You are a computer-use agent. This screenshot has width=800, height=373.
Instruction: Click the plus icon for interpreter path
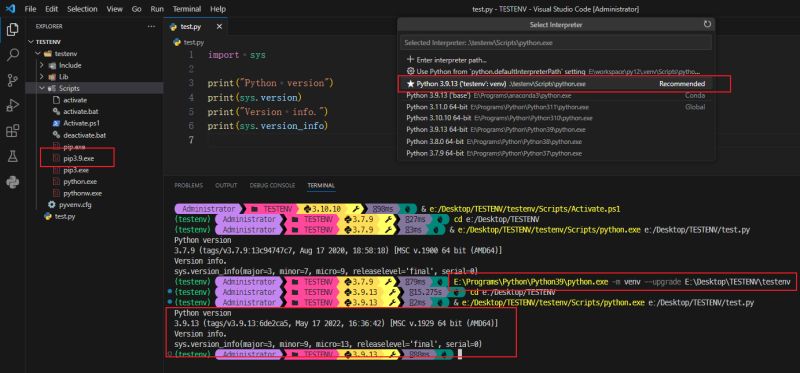tap(410, 60)
